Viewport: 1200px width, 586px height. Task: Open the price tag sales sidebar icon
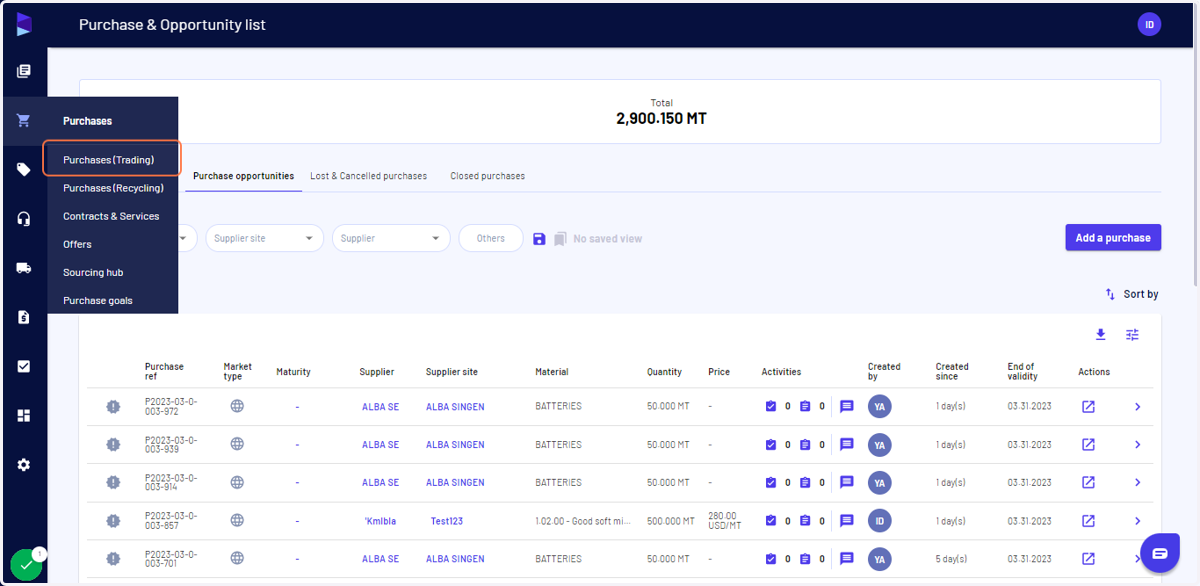[24, 170]
